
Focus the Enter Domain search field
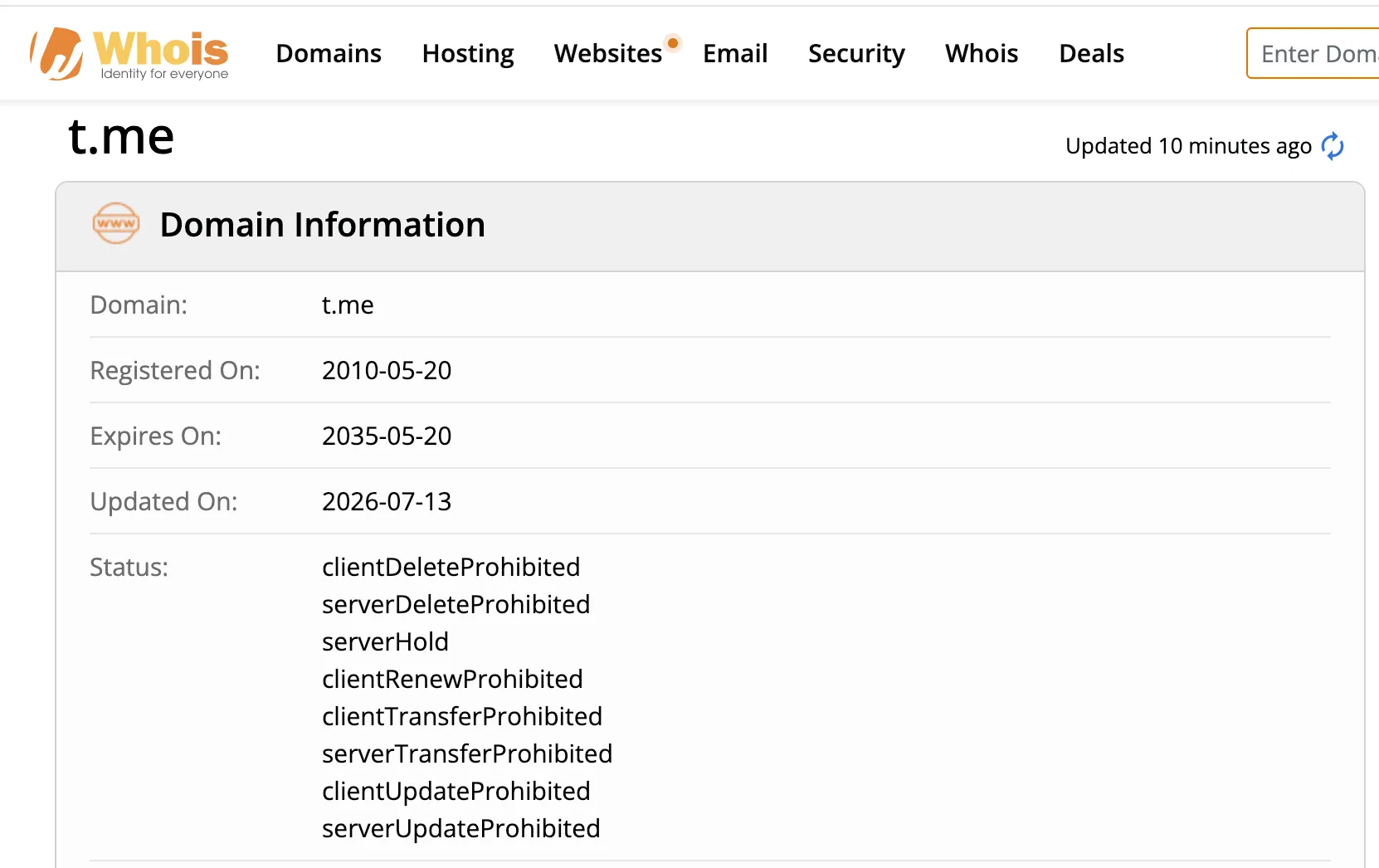click(x=1313, y=54)
